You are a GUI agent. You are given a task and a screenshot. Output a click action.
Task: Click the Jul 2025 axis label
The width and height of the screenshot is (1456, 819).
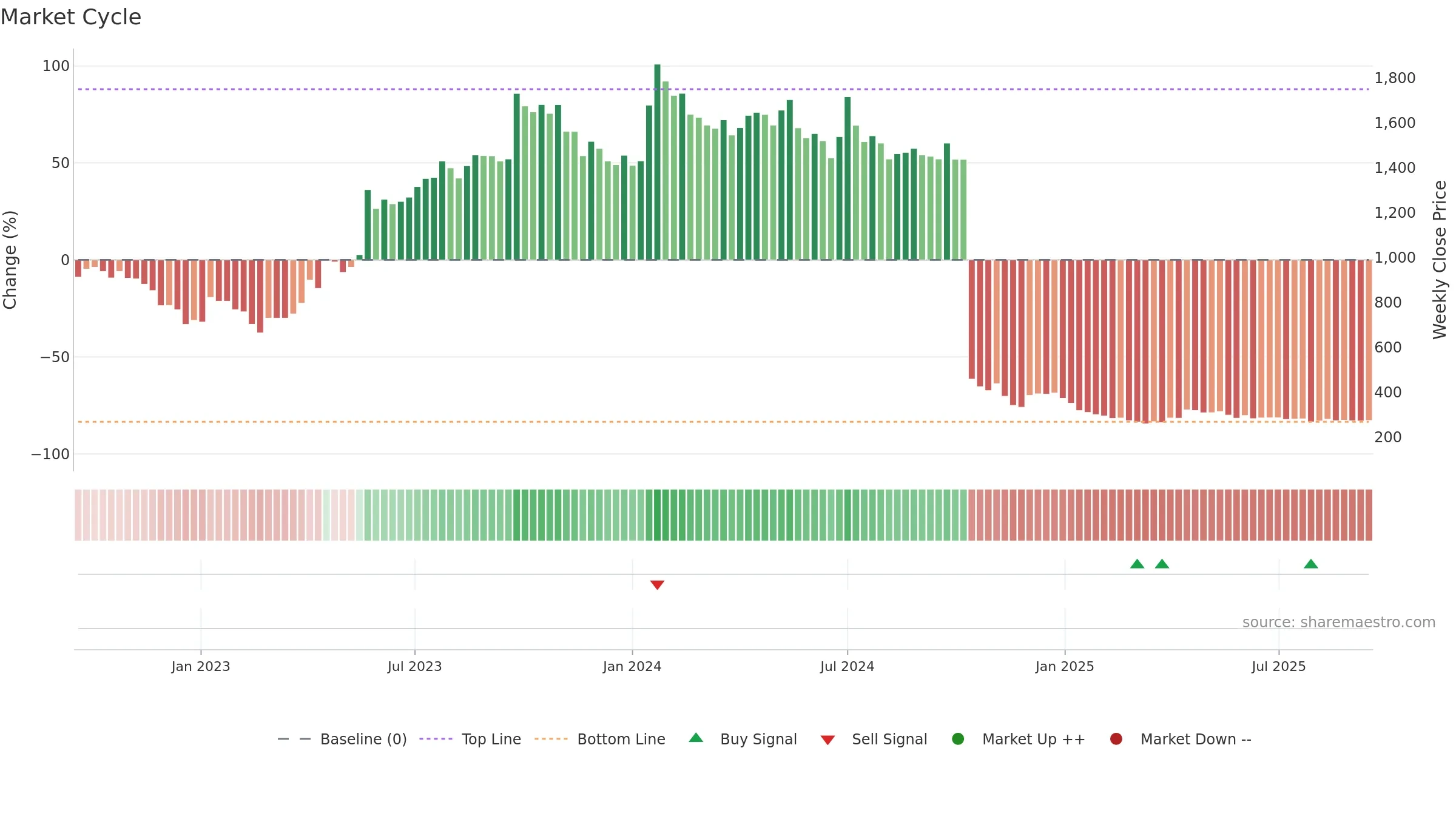point(1279,667)
